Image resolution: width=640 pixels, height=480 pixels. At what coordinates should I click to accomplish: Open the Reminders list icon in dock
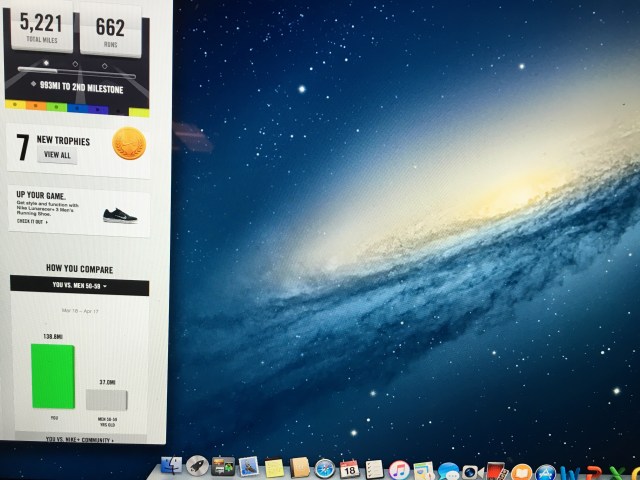[374, 469]
